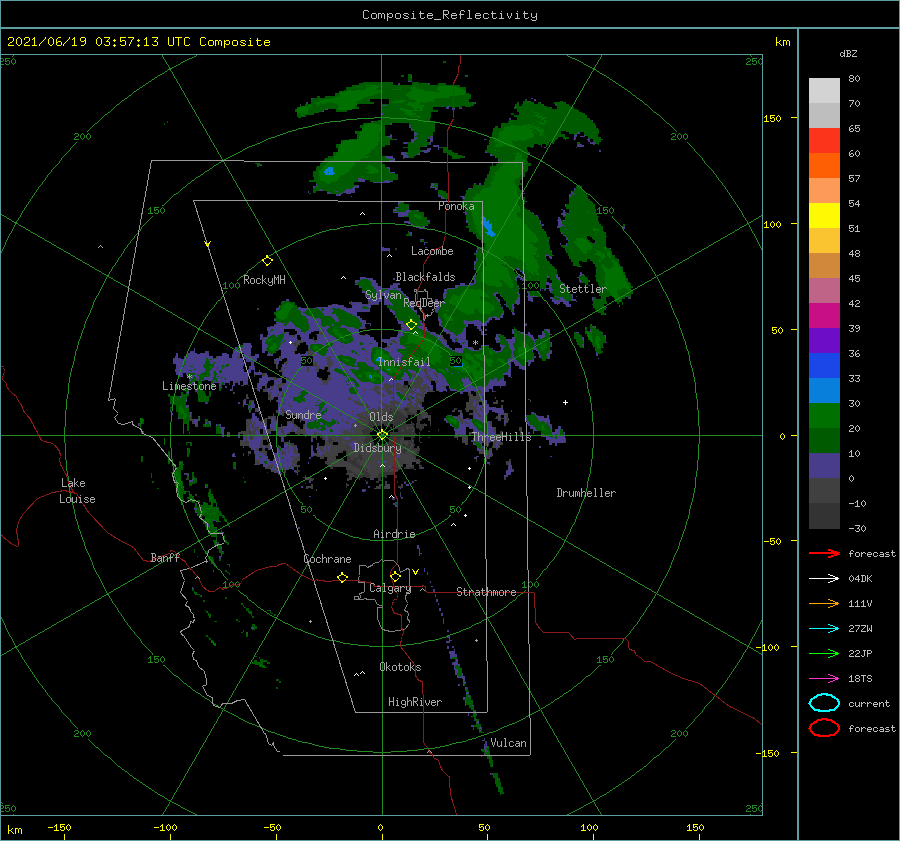This screenshot has width=900, height=841.
Task: Click the Limestone label
Action: pos(189,386)
